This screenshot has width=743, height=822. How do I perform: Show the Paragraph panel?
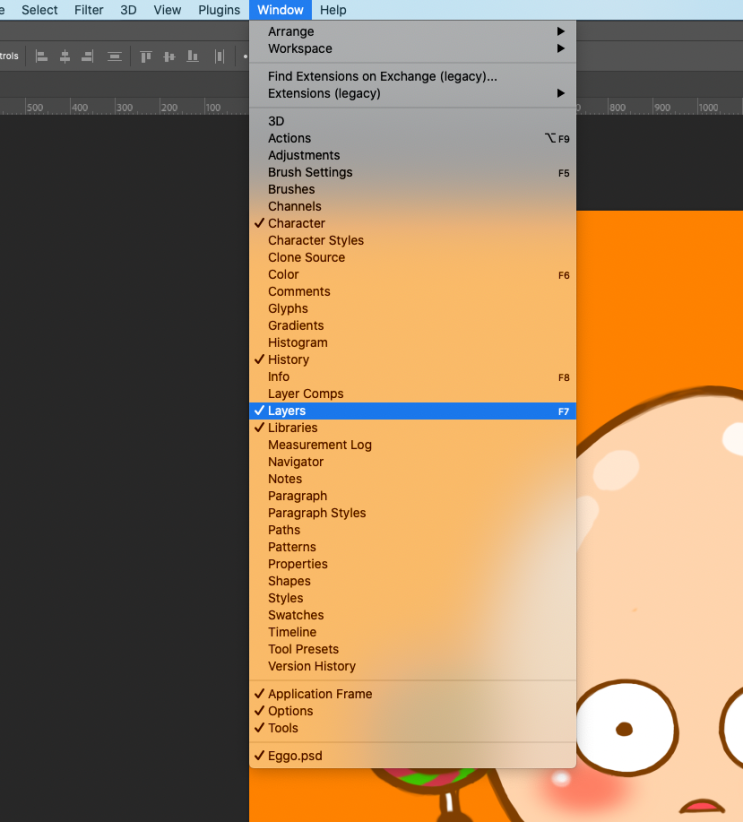(412, 496)
